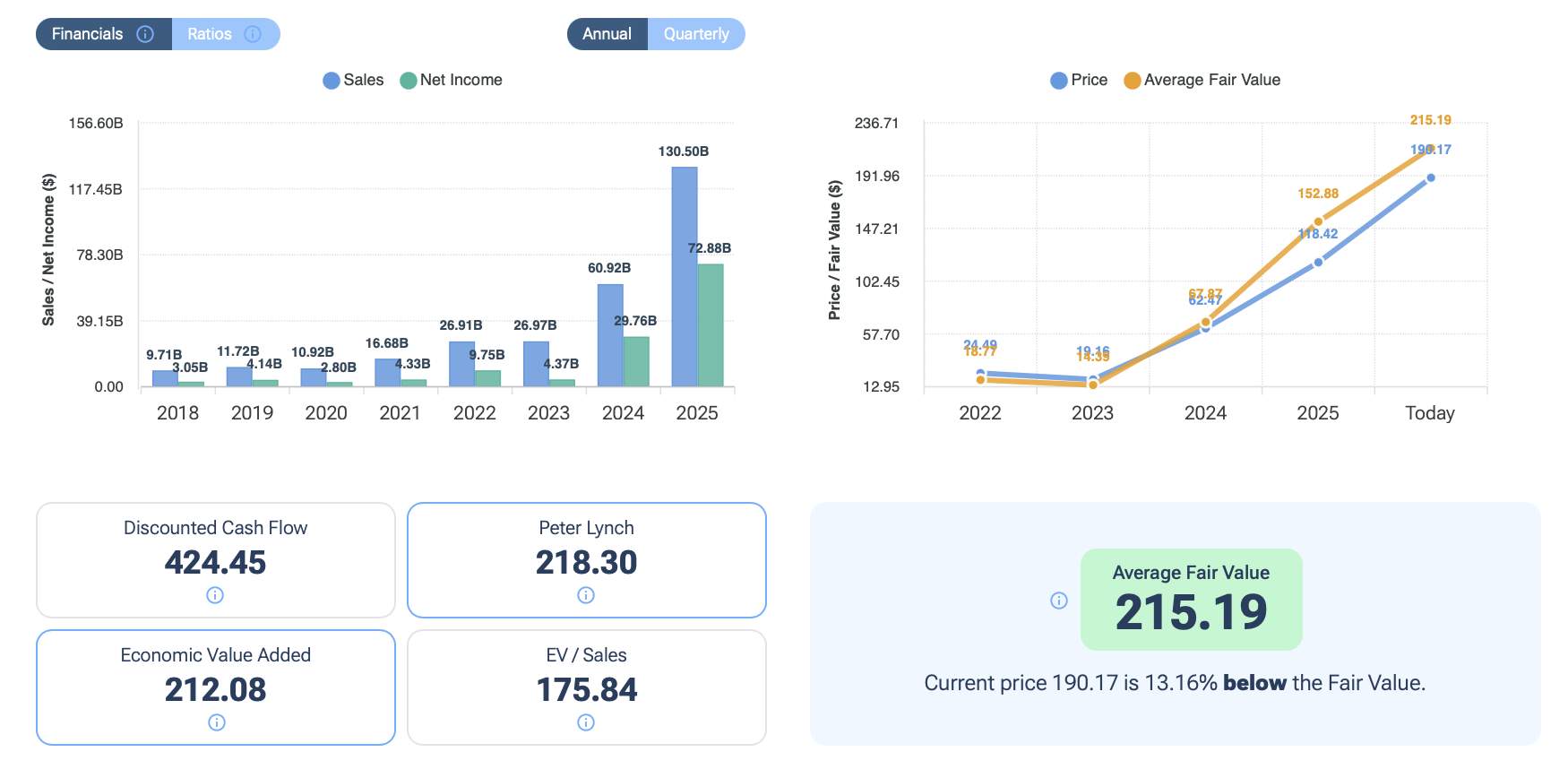Select the Peter Lynch valuation card
Image resolution: width=1568 pixels, height=778 pixels.
pos(587,560)
